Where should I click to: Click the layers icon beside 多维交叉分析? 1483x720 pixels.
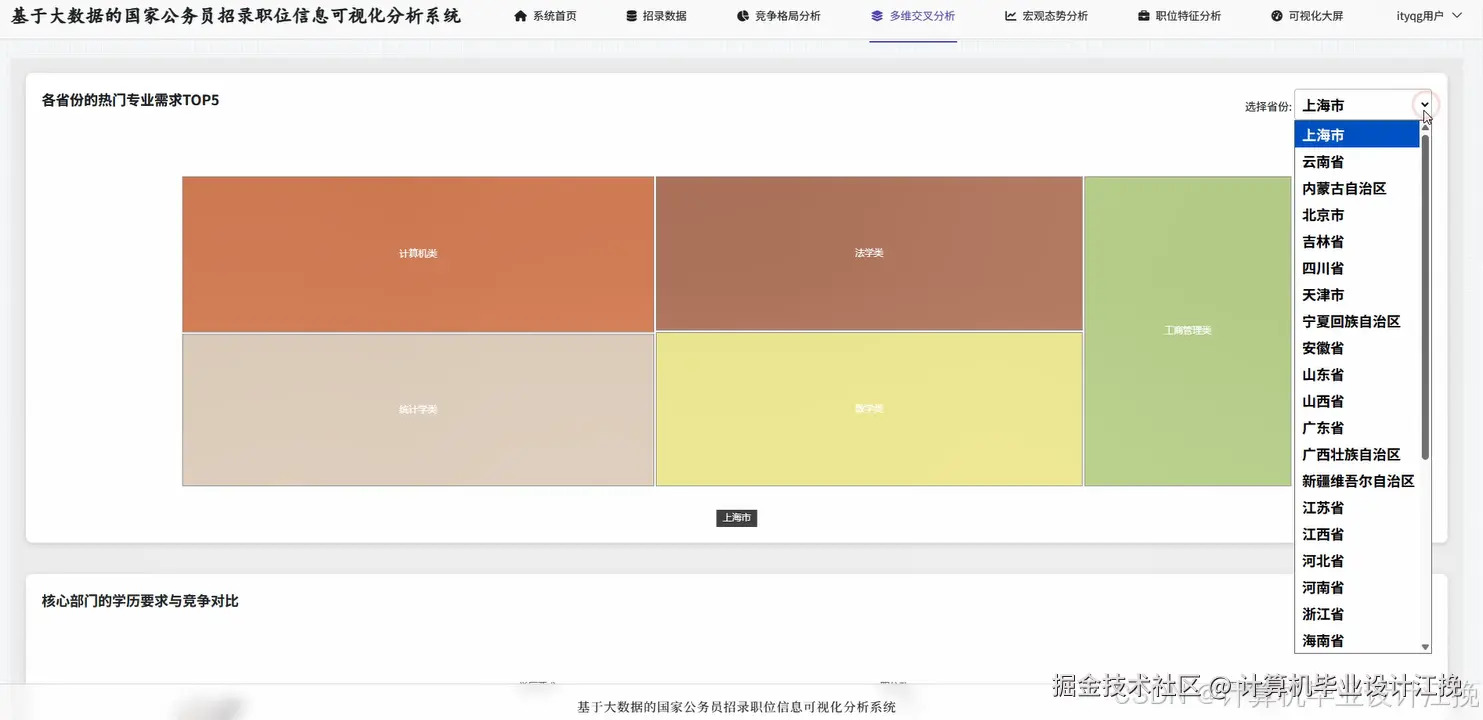tap(877, 16)
